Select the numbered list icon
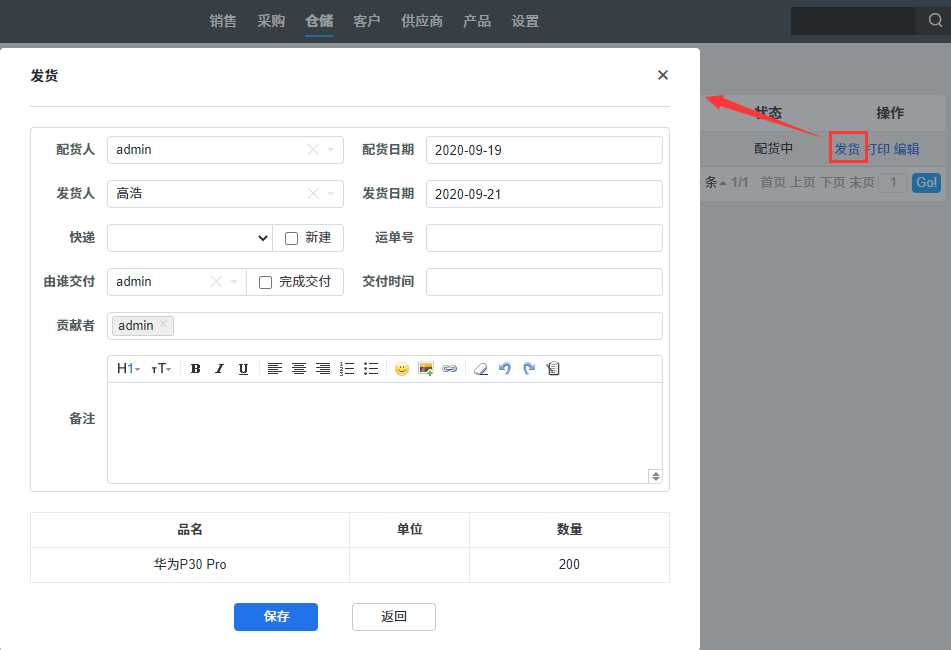Screen dimensions: 951x650 pyautogui.click(x=347, y=369)
